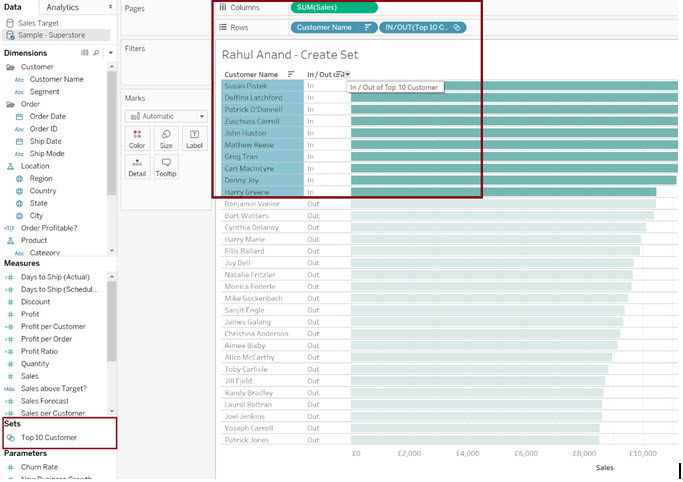Image resolution: width=683 pixels, height=482 pixels.
Task: Expand the In / Out header dropdown
Action: [347, 74]
